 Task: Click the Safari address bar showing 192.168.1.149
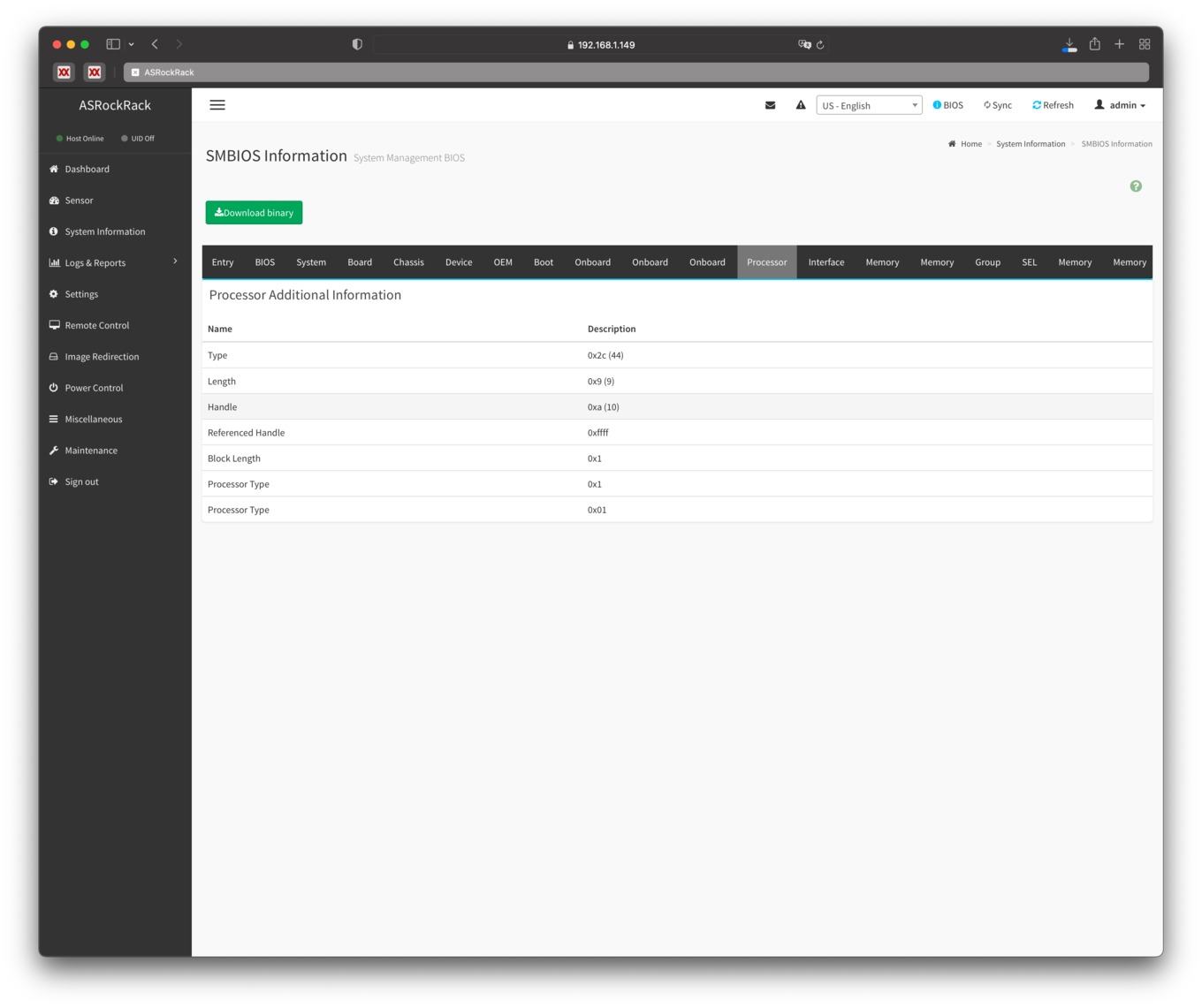tap(601, 44)
